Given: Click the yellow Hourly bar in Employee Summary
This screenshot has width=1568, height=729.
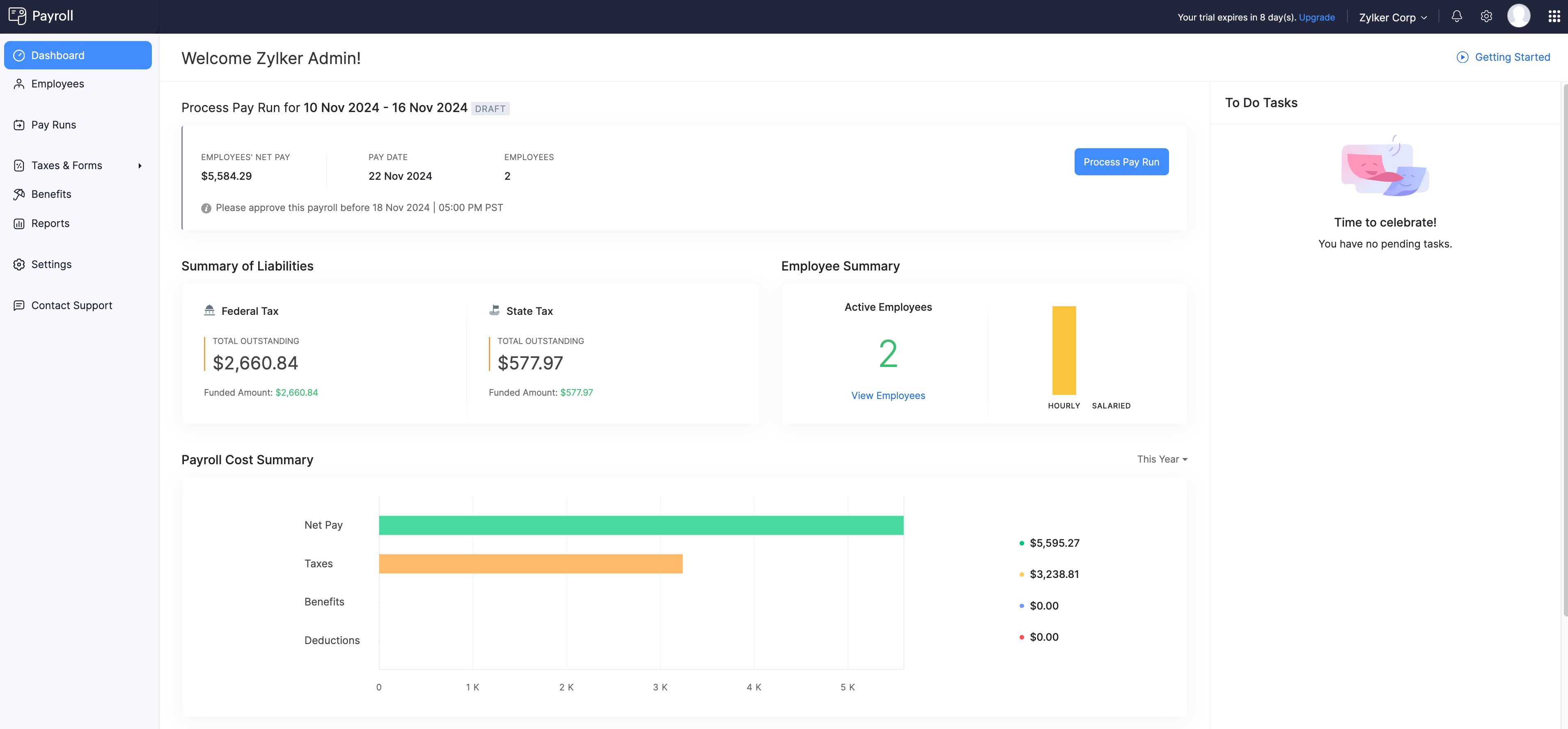Looking at the screenshot, I should coord(1064,350).
